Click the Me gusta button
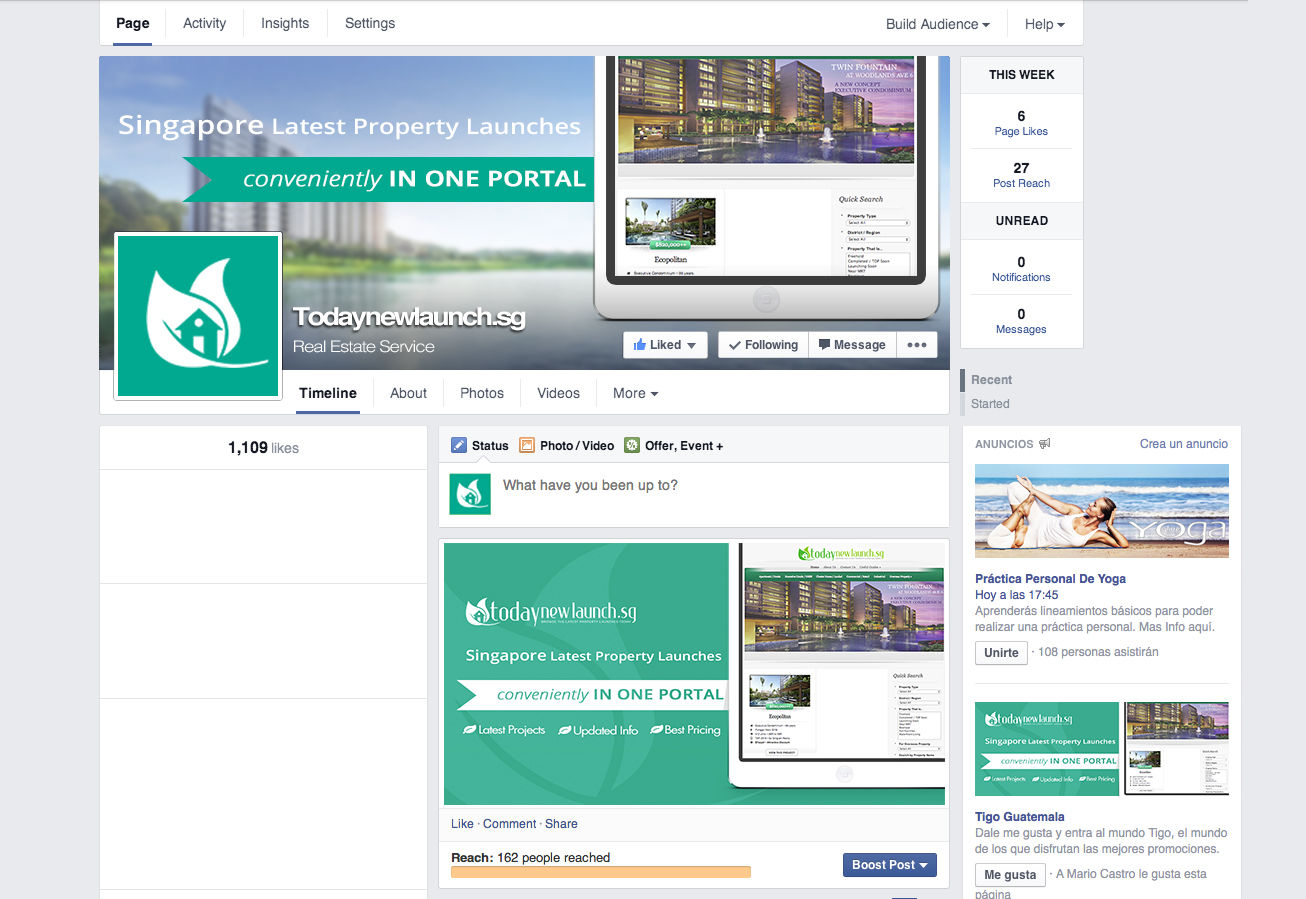The width and height of the screenshot is (1306, 899). [1010, 875]
